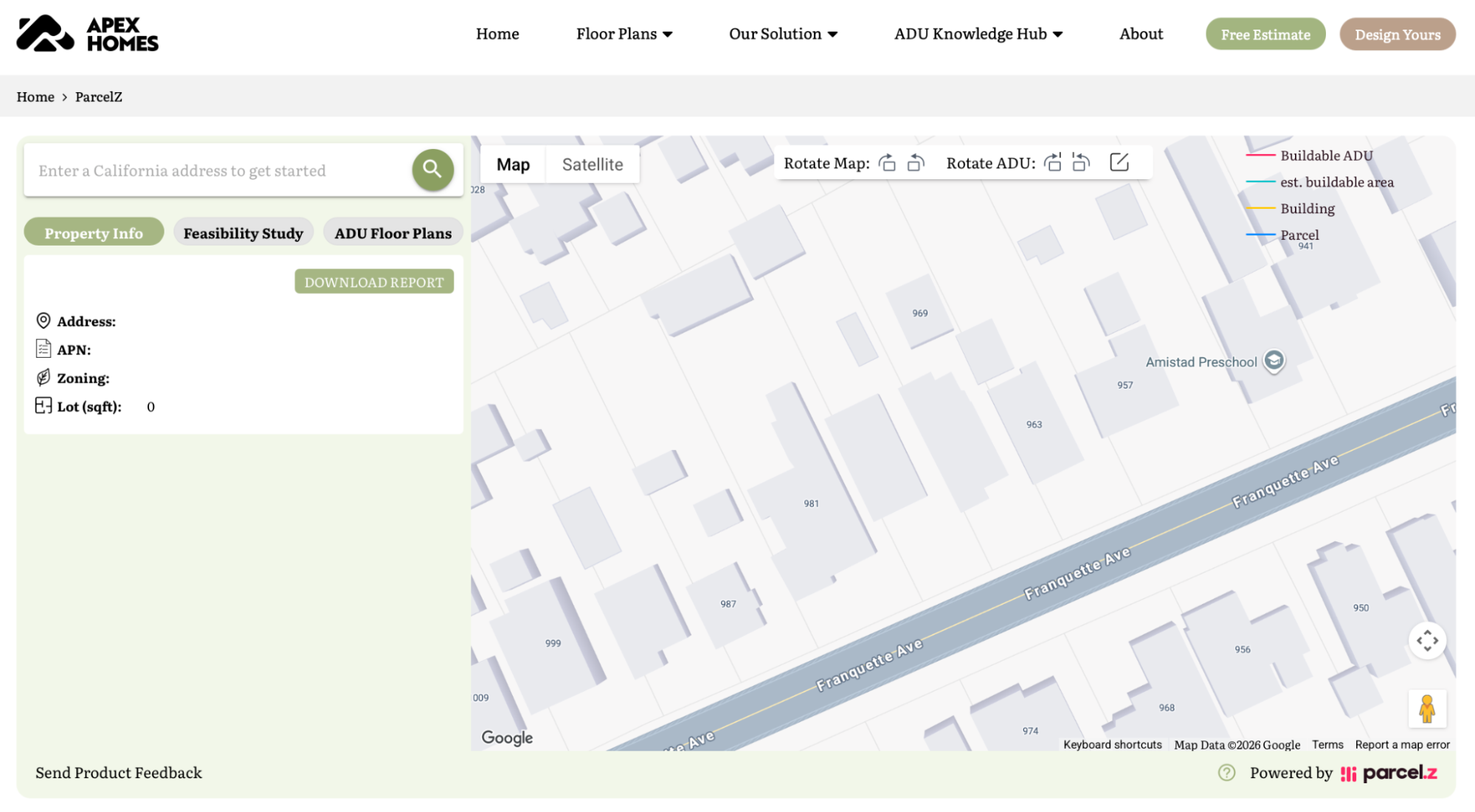Viewport: 1475px width, 812px height.
Task: Click the green address search icon
Action: (432, 170)
